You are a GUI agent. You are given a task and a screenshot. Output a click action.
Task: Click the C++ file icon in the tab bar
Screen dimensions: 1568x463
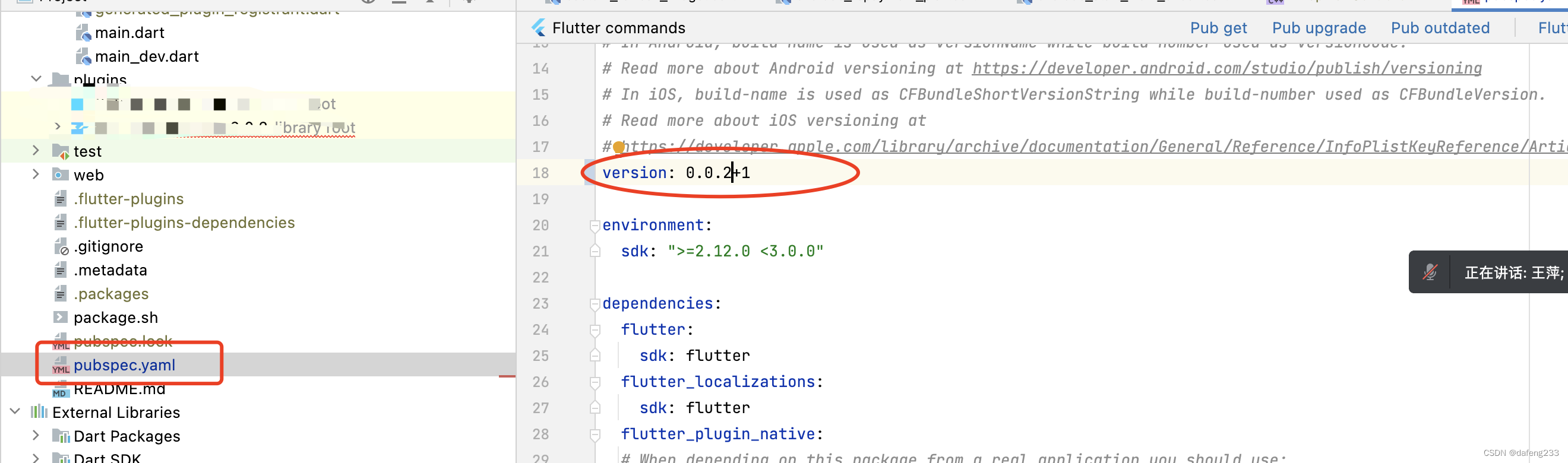point(1275,2)
